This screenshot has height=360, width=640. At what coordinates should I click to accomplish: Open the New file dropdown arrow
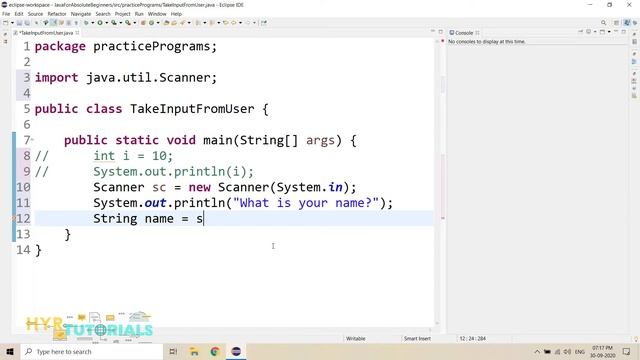pyautogui.click(x=12, y=23)
